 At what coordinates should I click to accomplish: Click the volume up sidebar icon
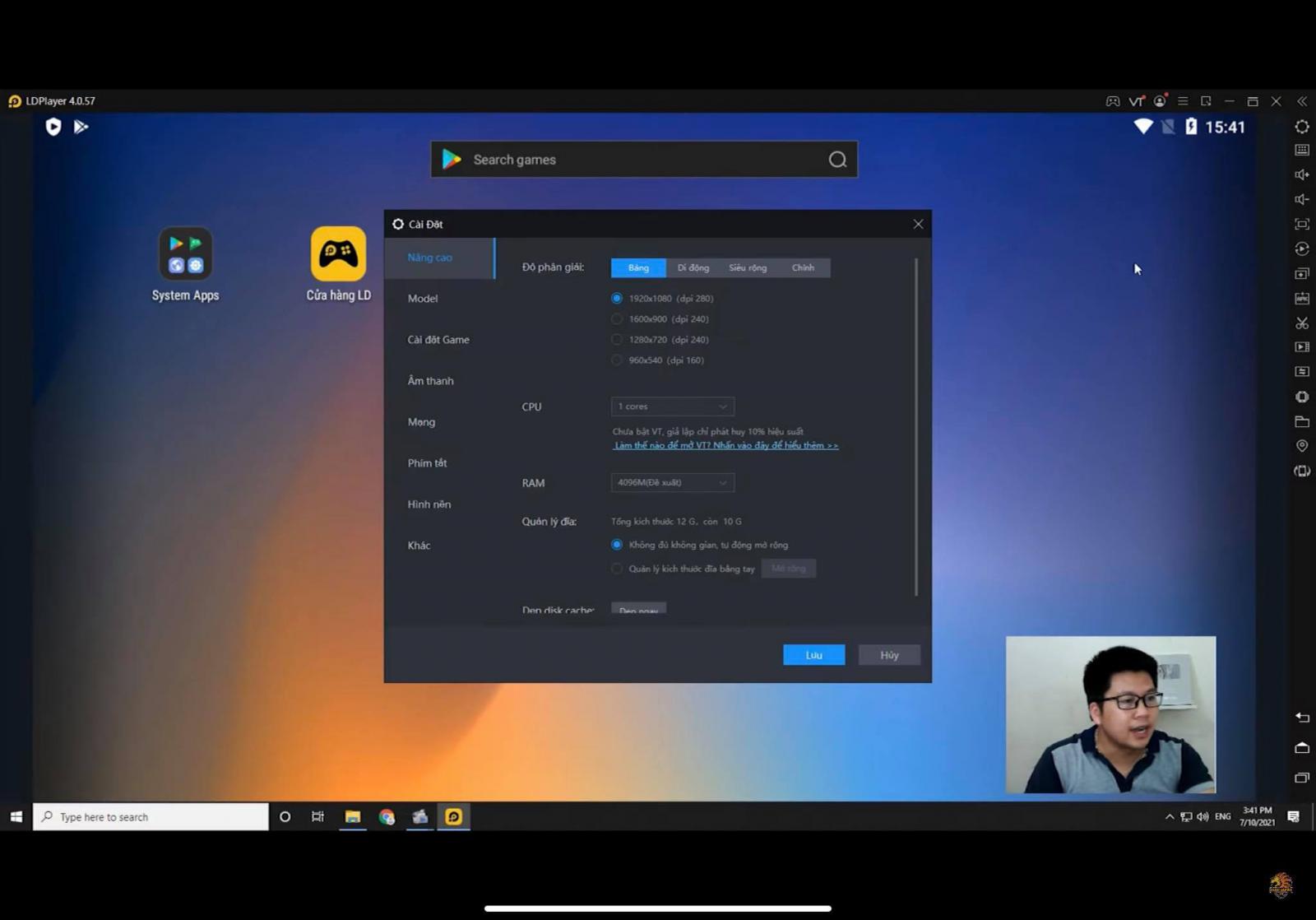[1302, 174]
